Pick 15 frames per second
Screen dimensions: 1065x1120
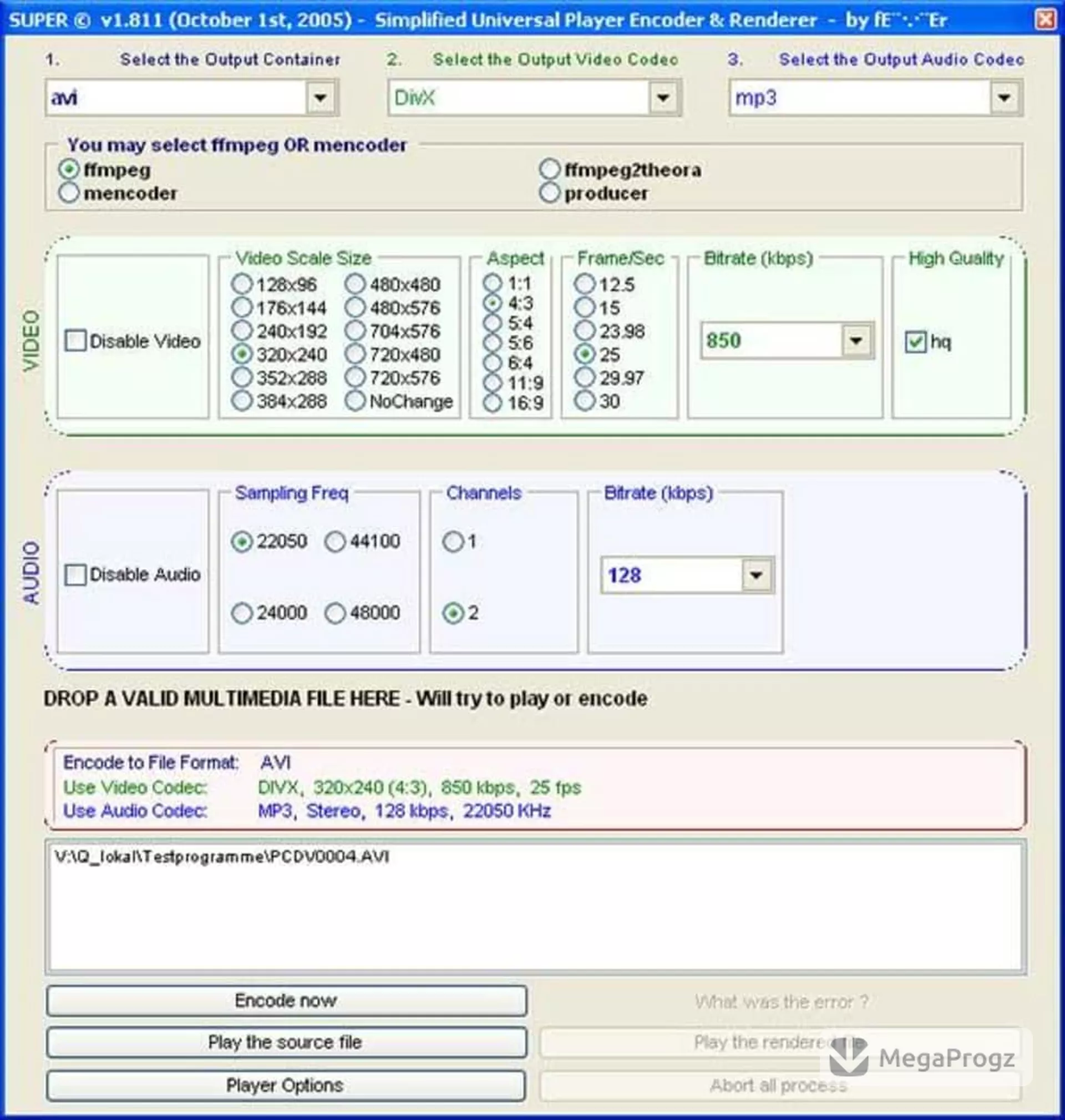click(585, 308)
